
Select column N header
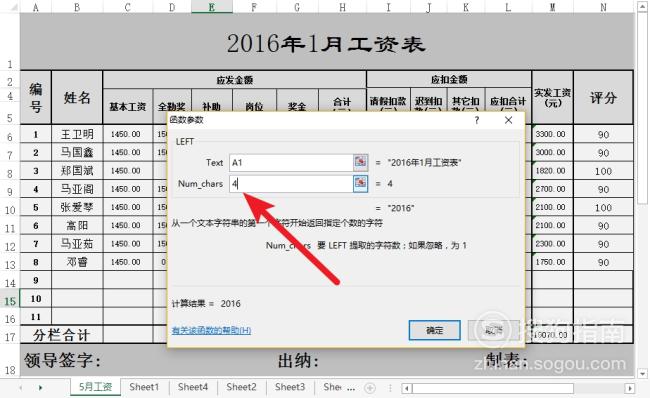(x=603, y=7)
